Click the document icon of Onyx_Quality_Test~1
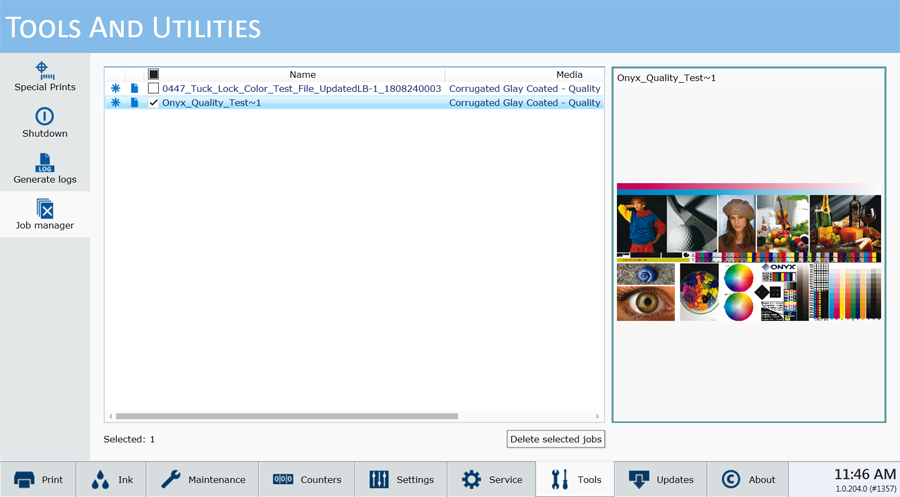 pos(134,102)
